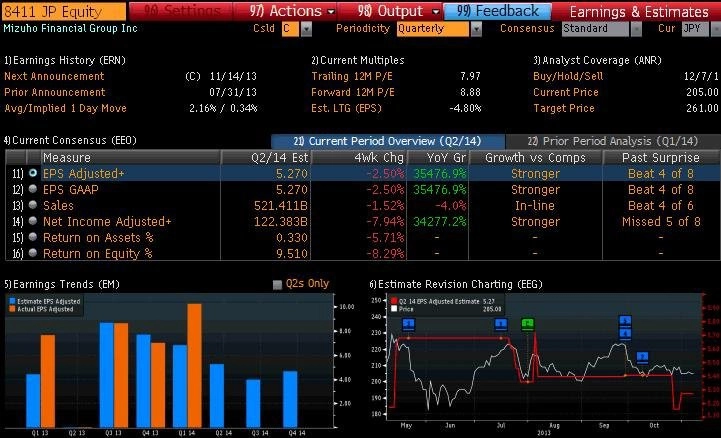Viewport: 721px width, 438px height.
Task: Click the Growth vs Comps column header
Action: (536, 158)
